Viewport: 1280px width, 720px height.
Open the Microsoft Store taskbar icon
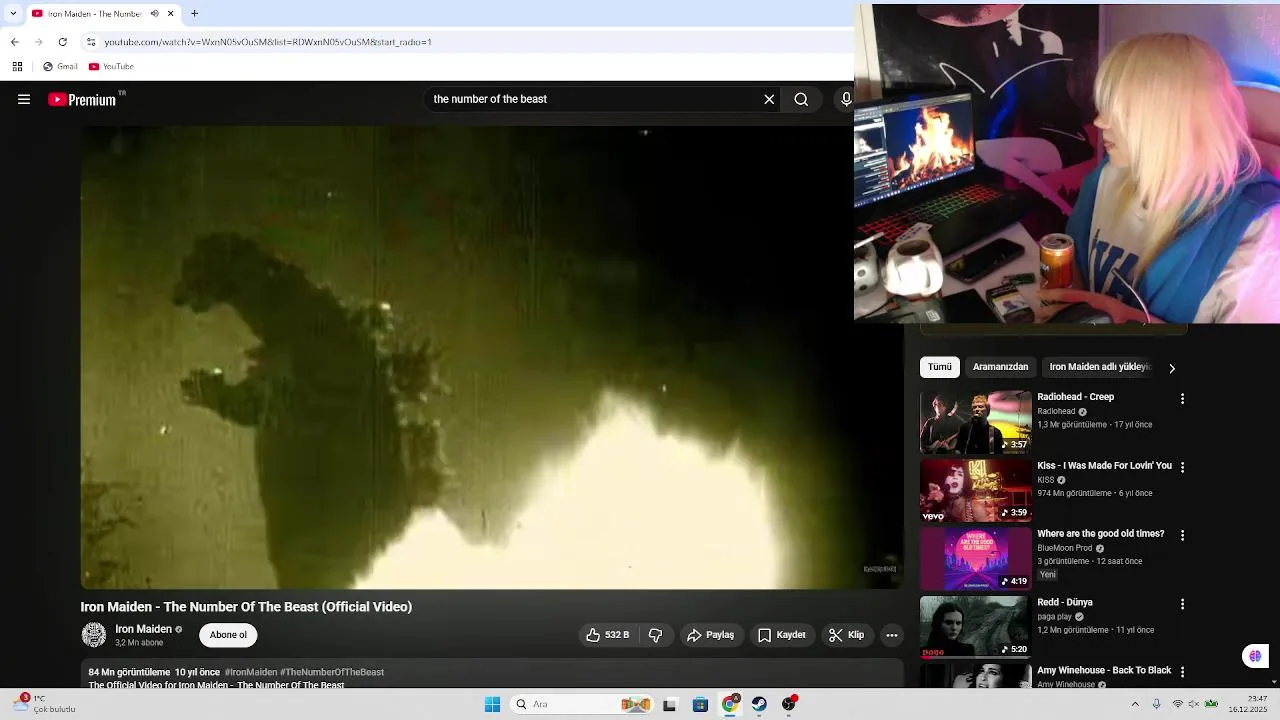click(700, 704)
